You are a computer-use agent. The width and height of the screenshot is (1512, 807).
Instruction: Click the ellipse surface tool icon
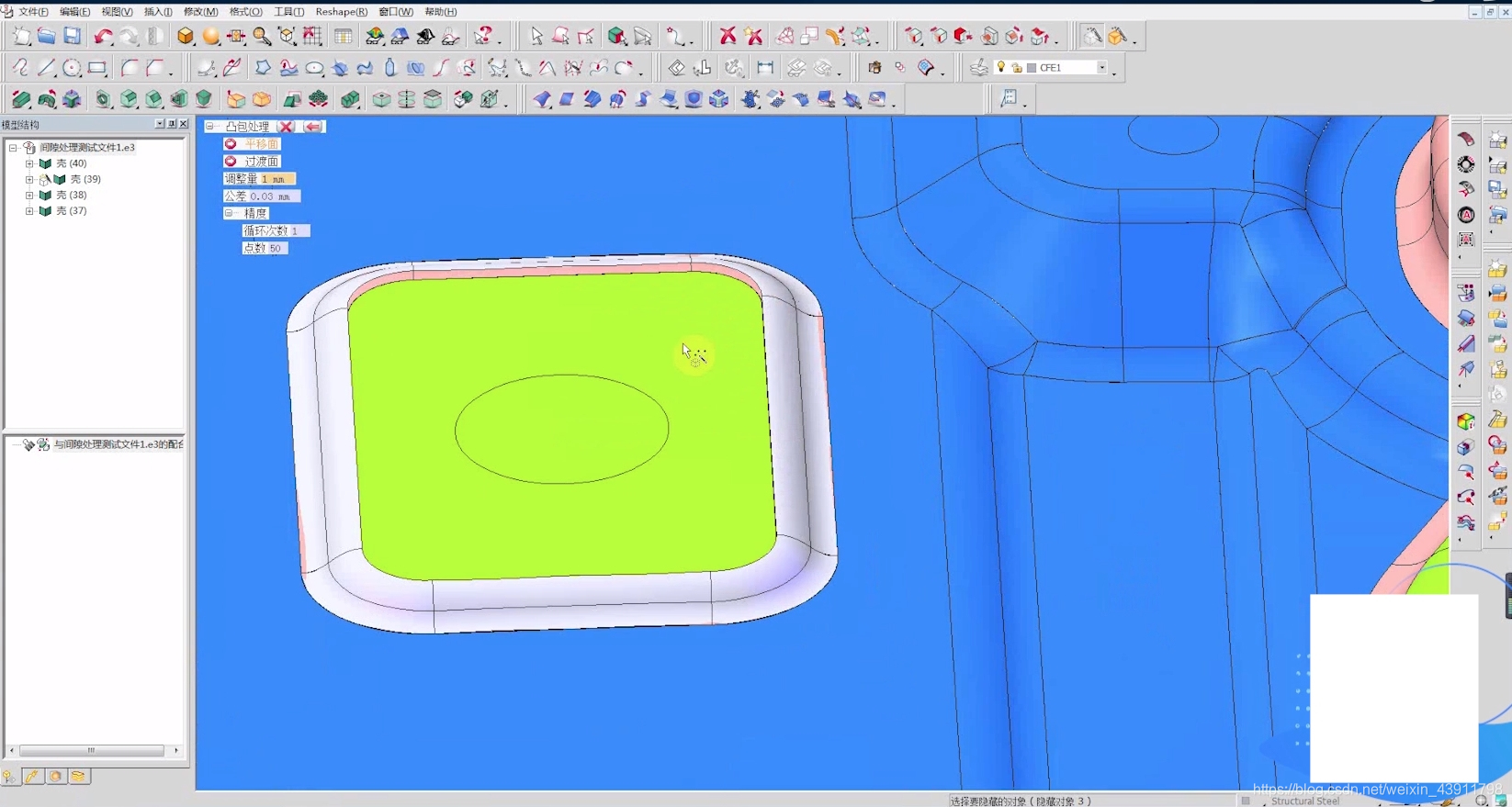click(x=314, y=68)
